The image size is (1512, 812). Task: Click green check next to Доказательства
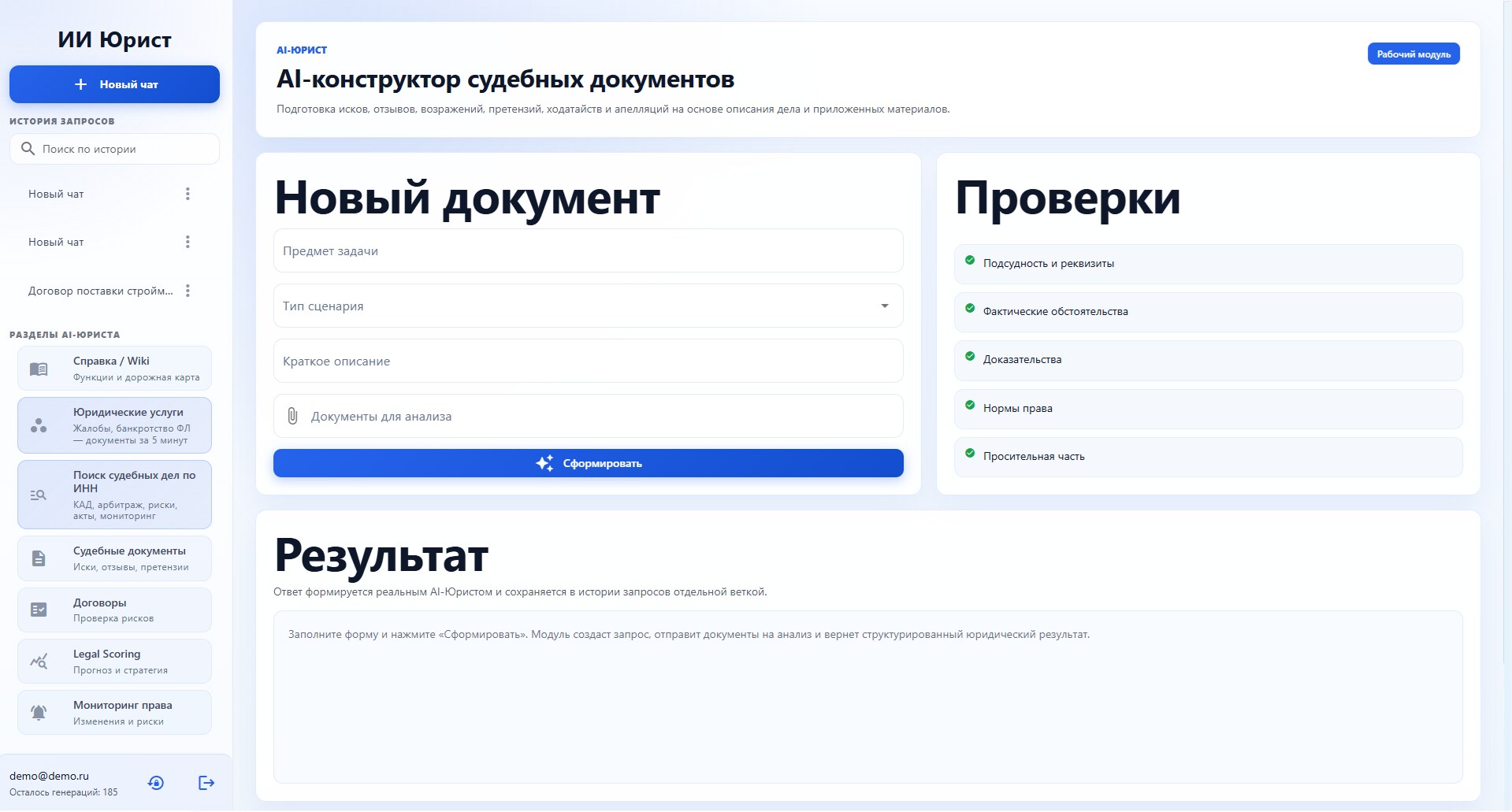click(970, 356)
